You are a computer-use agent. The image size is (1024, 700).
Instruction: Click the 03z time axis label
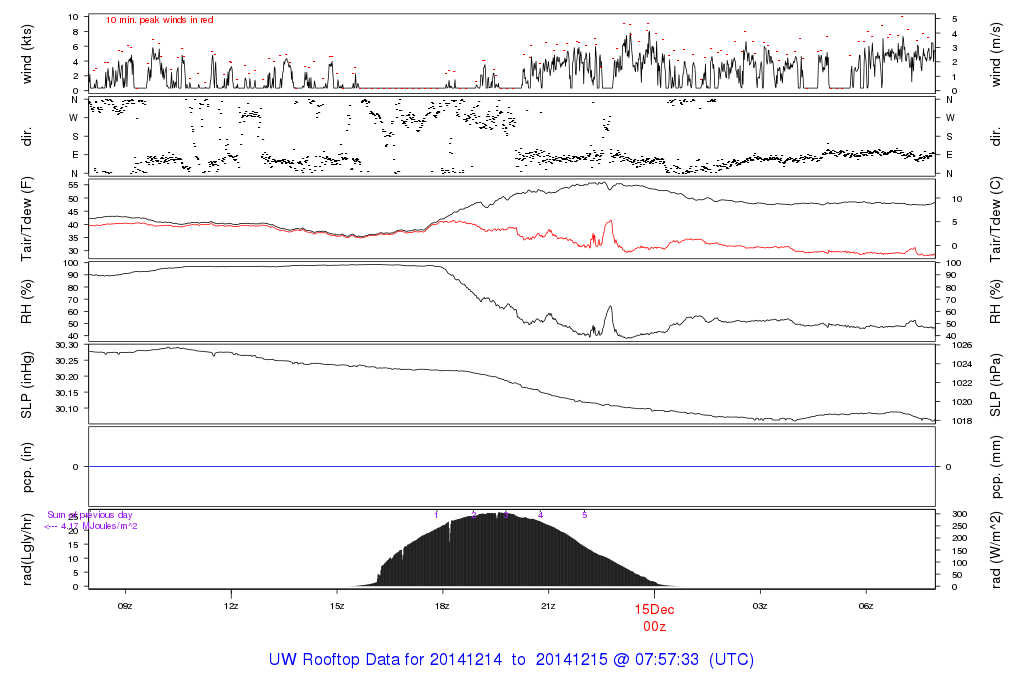click(760, 605)
